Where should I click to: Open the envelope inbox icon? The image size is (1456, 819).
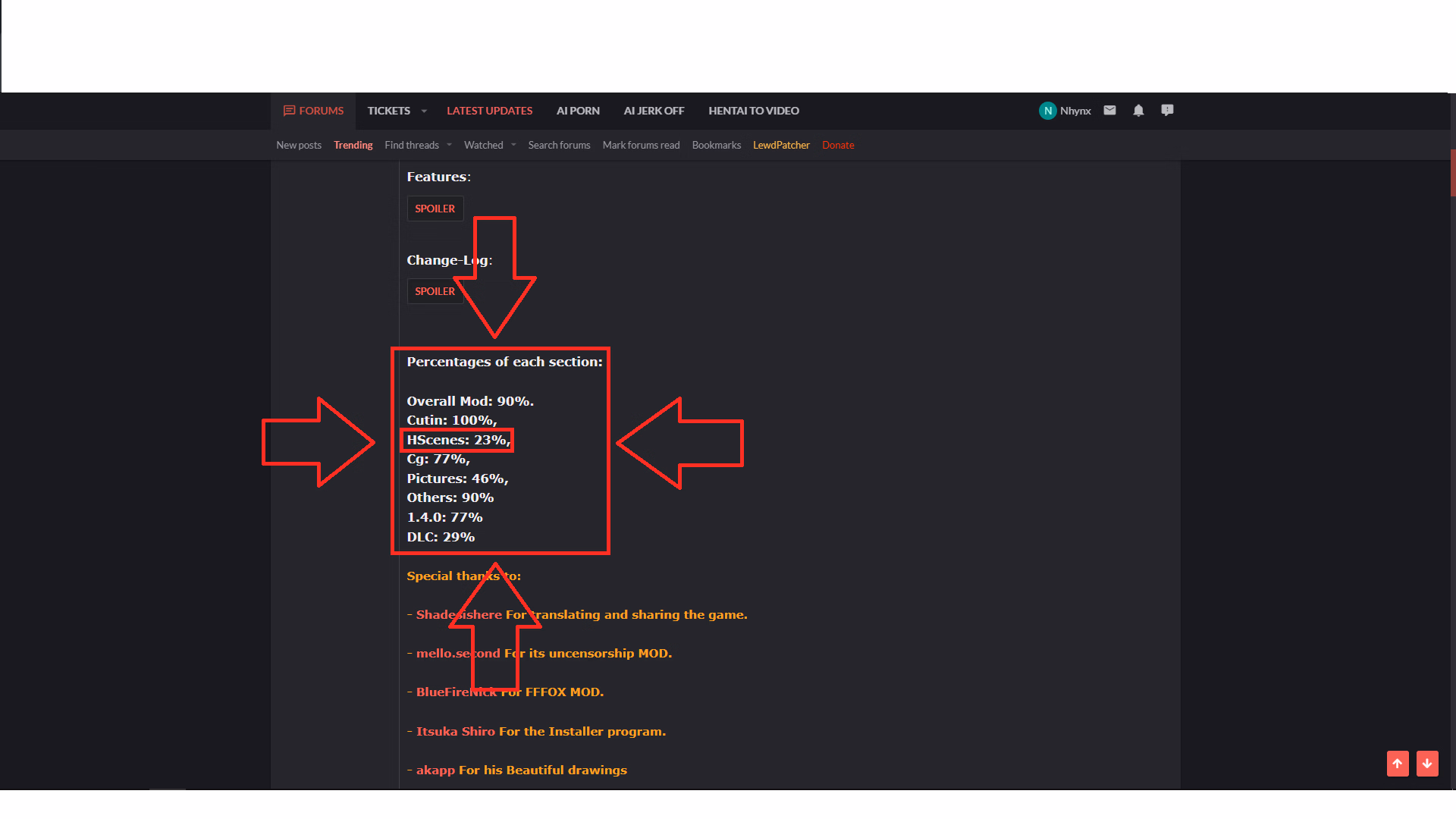click(x=1109, y=111)
